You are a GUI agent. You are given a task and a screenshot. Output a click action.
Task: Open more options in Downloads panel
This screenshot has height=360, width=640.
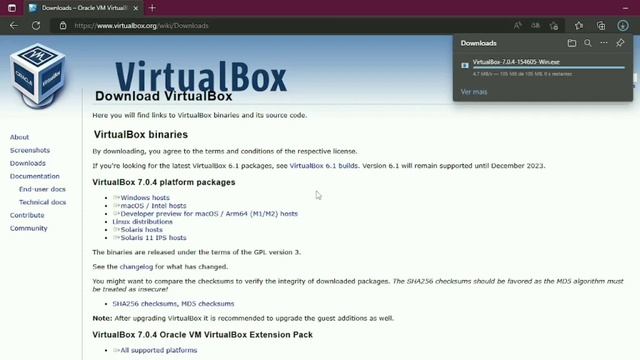point(604,43)
